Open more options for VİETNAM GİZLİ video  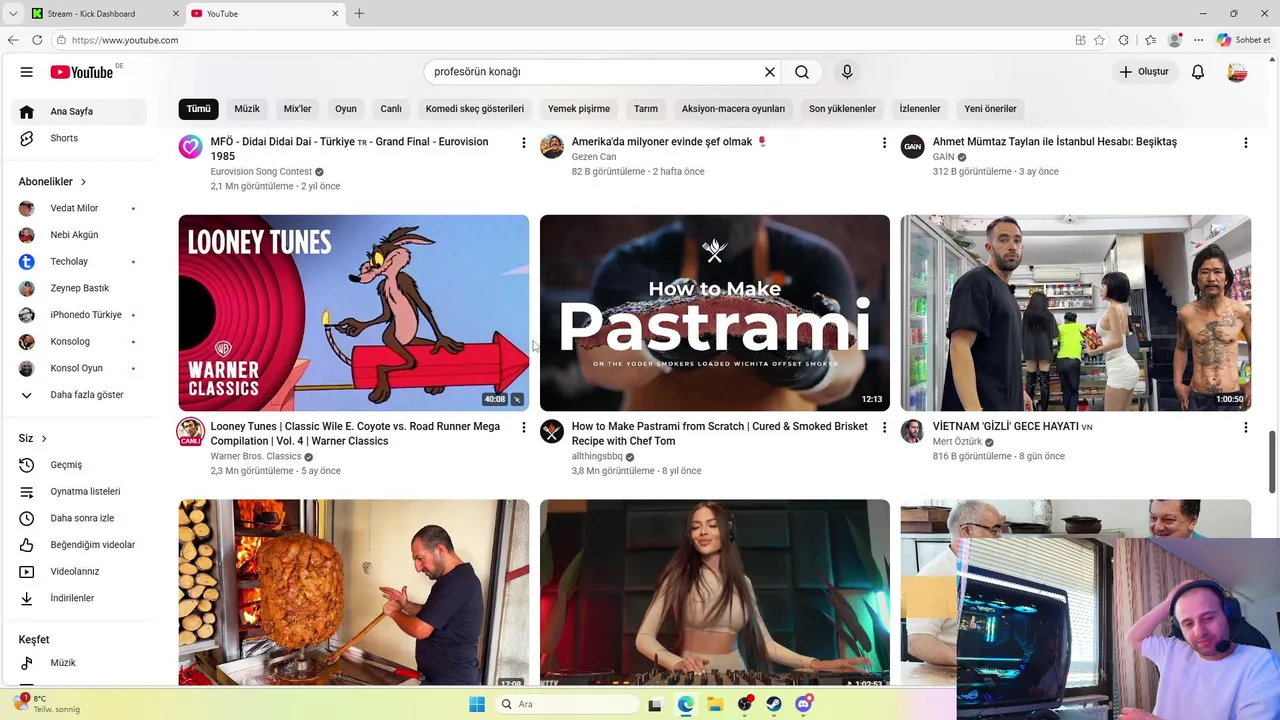[1245, 427]
